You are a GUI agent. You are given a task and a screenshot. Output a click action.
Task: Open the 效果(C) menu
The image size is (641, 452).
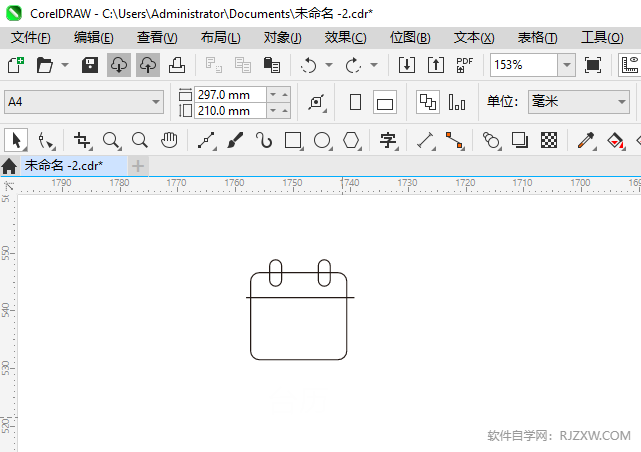pyautogui.click(x=346, y=38)
